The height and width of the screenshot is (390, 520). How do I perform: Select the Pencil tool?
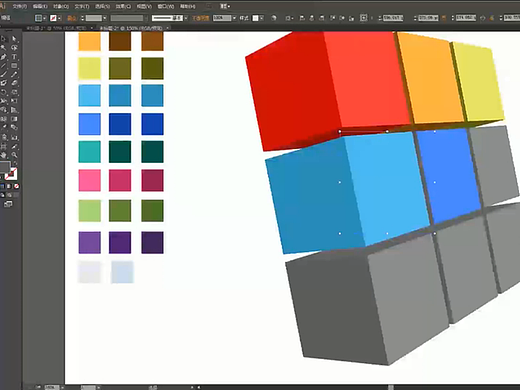[14, 74]
